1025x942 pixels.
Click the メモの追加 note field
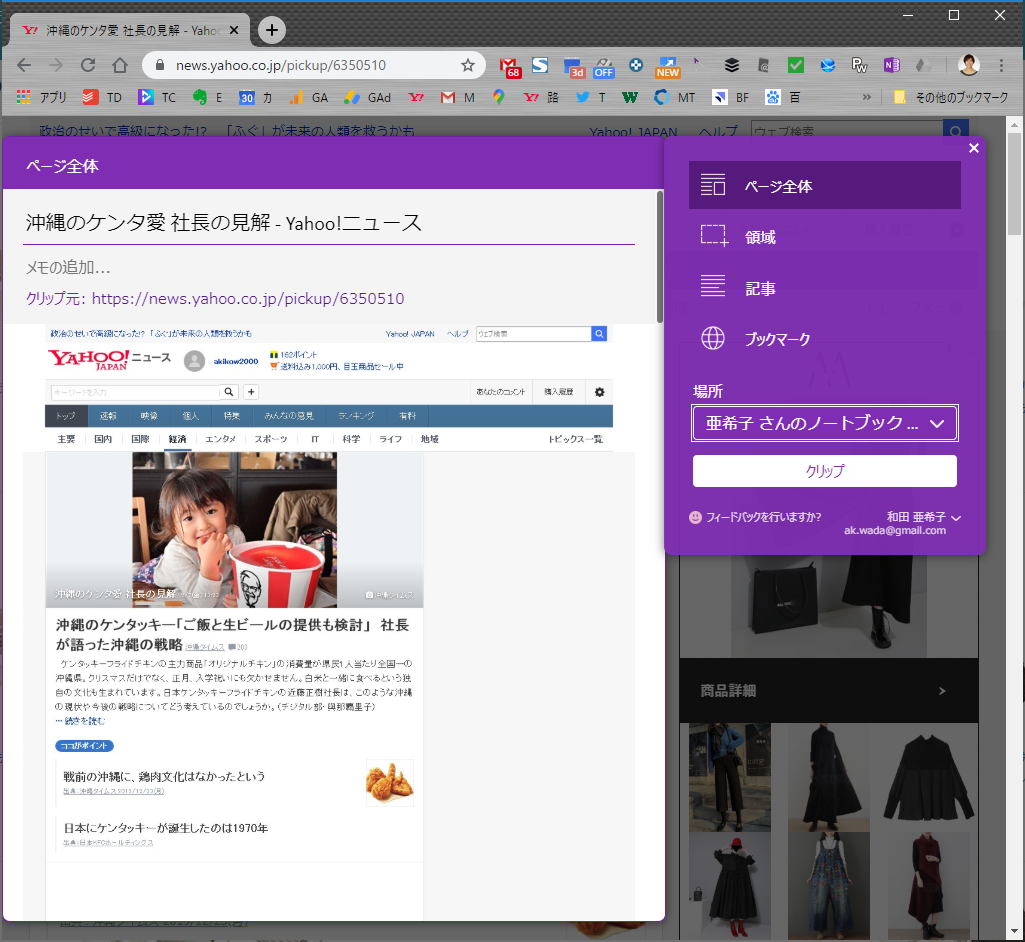[x=330, y=268]
